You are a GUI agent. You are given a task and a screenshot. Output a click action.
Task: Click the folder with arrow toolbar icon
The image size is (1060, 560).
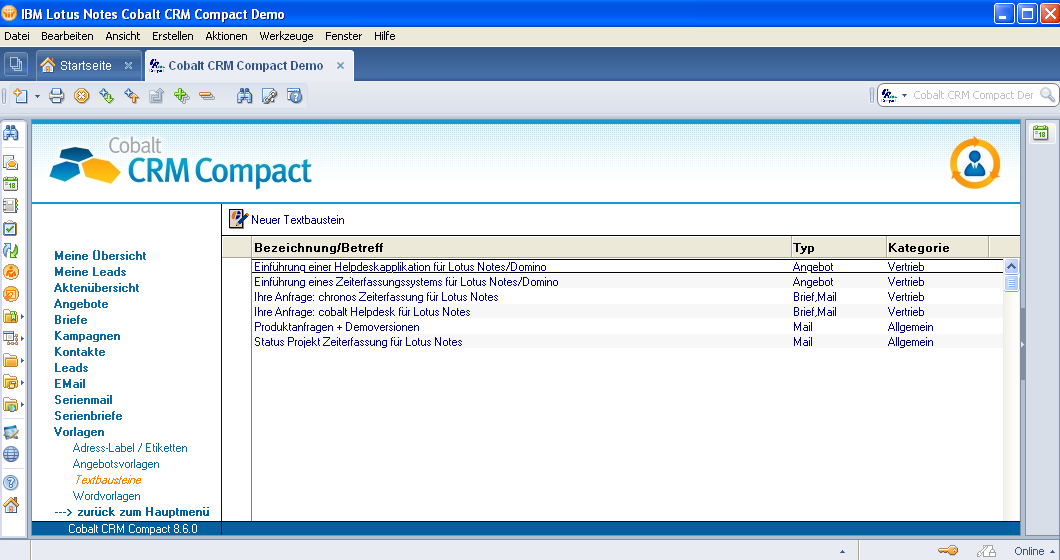click(x=157, y=96)
